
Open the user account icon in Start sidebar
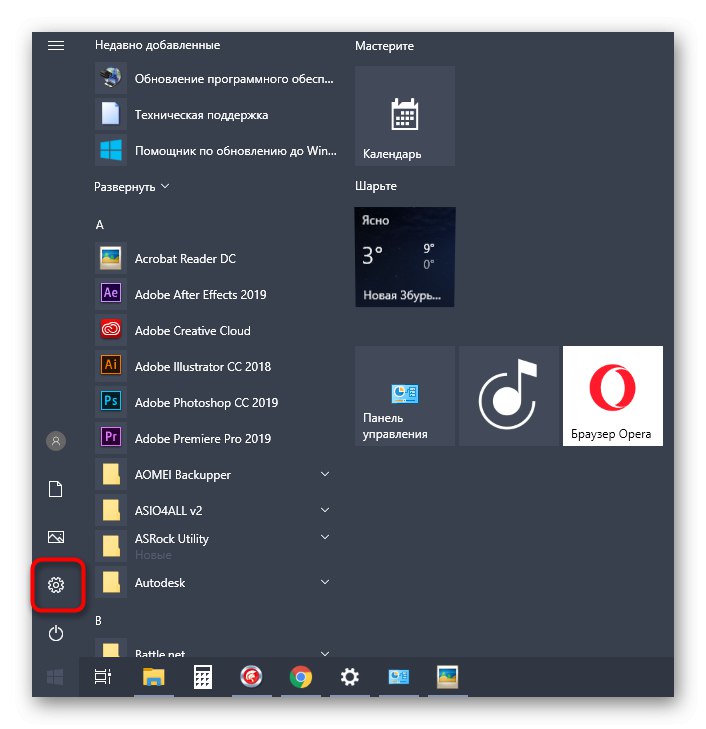point(56,441)
